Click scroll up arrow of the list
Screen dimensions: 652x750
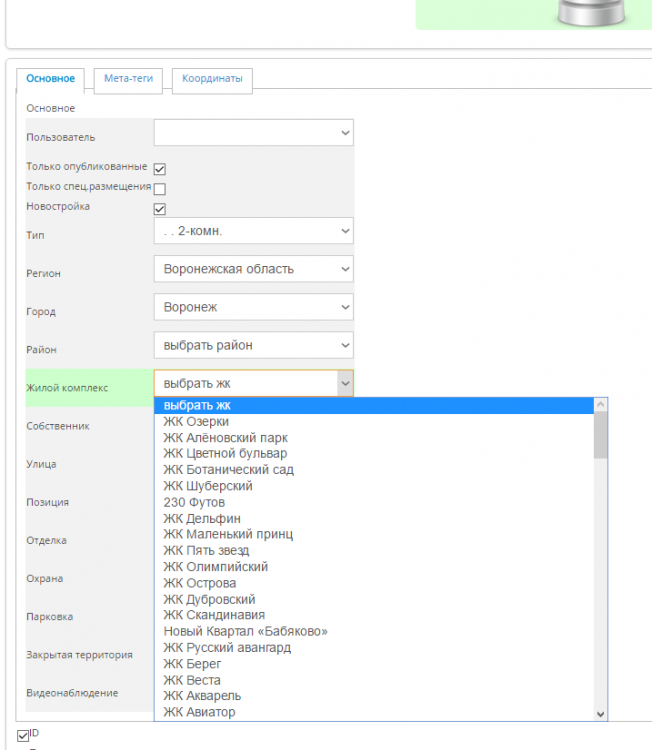[x=600, y=405]
